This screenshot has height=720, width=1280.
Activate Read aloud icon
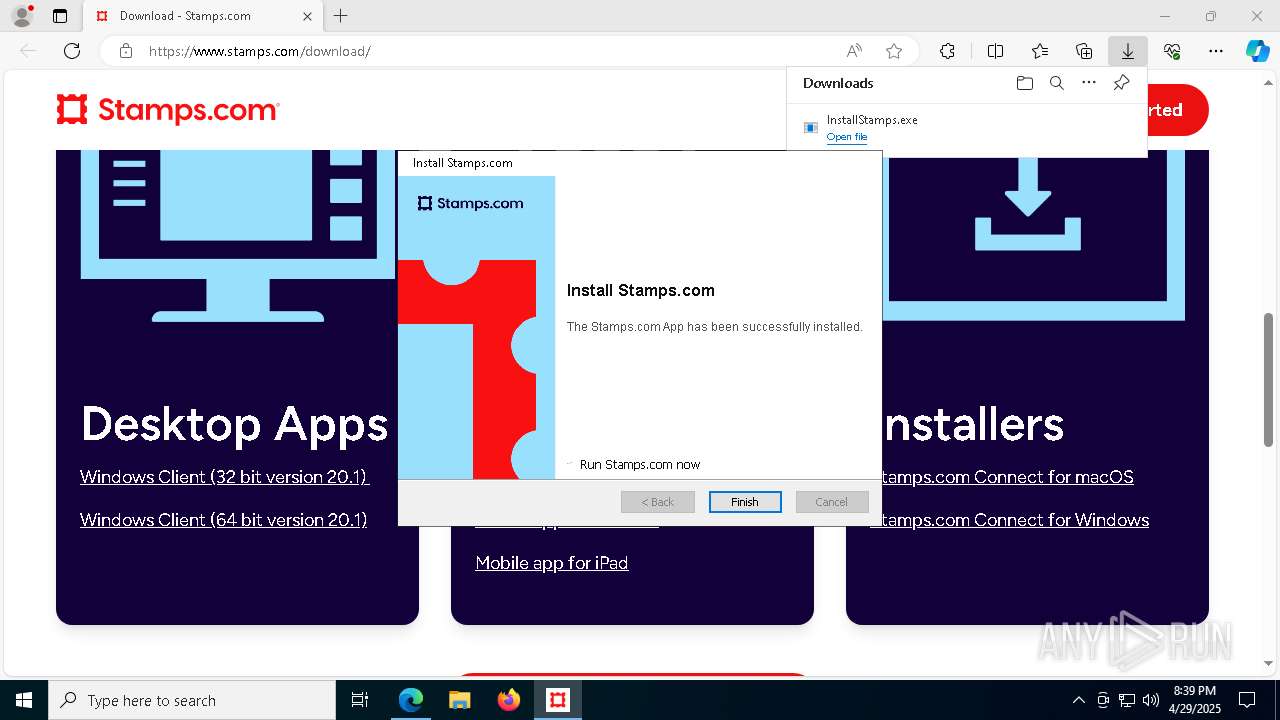click(854, 51)
